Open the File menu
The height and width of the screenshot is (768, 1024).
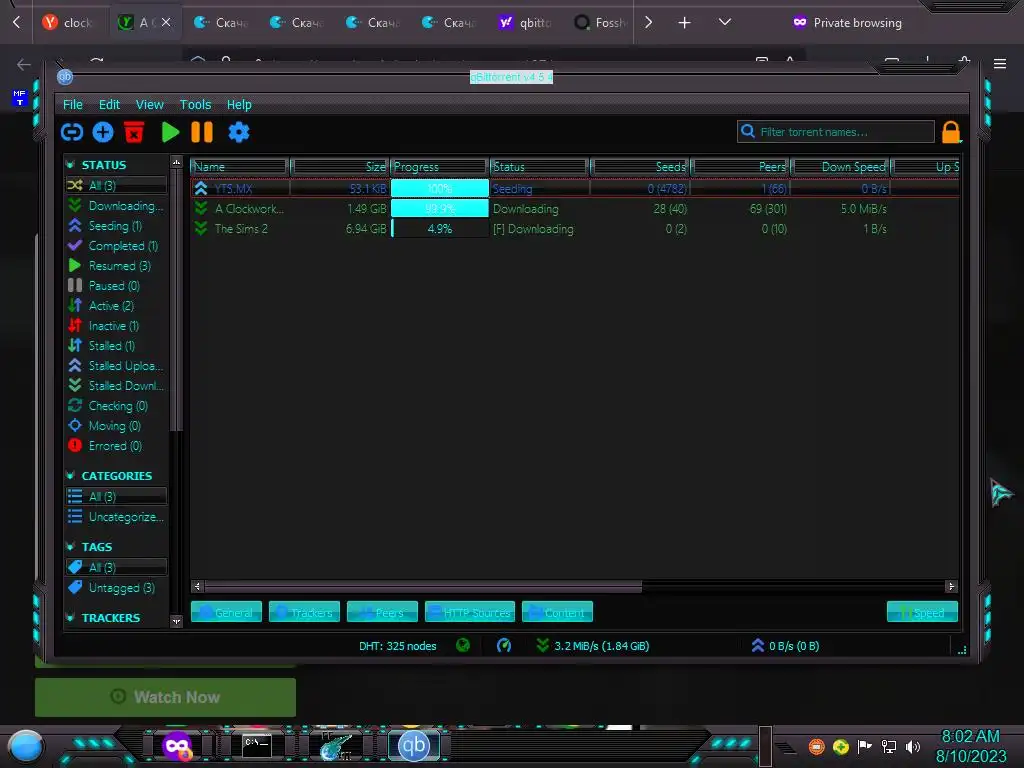[x=72, y=104]
